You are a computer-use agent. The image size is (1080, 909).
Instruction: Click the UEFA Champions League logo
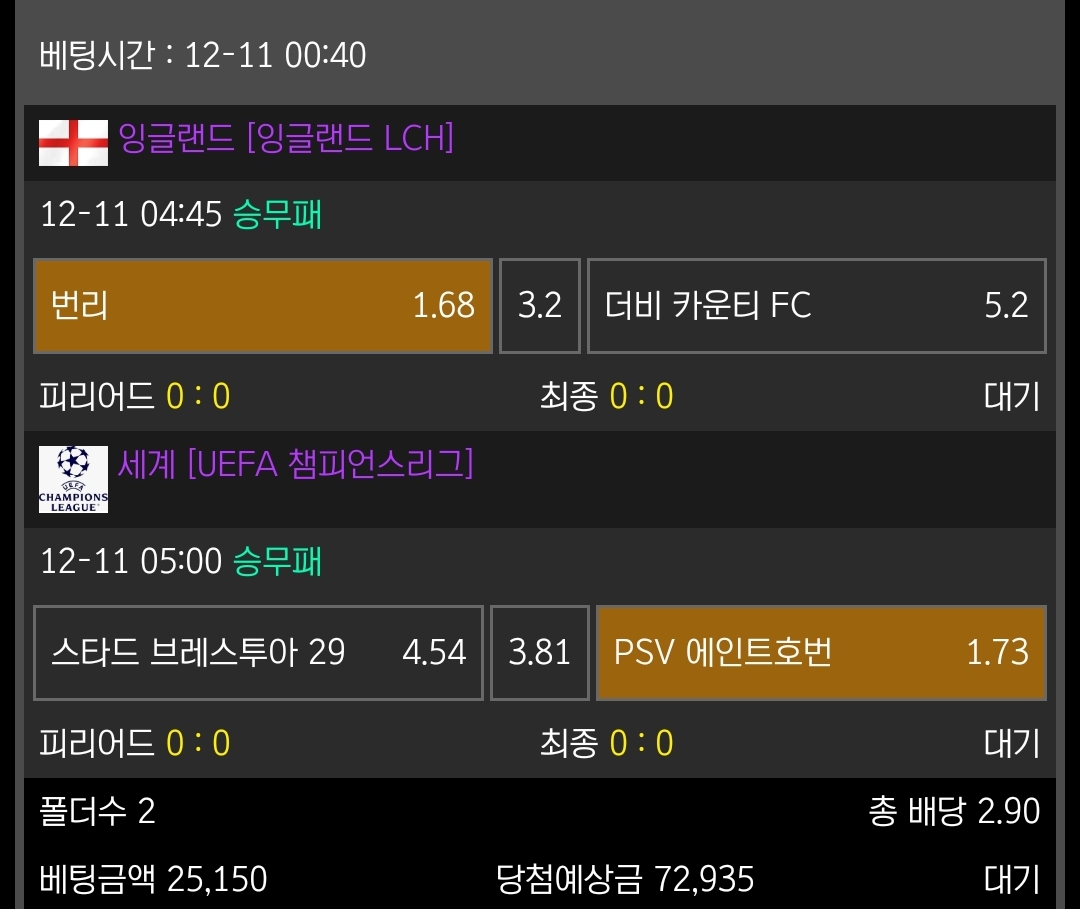click(73, 480)
